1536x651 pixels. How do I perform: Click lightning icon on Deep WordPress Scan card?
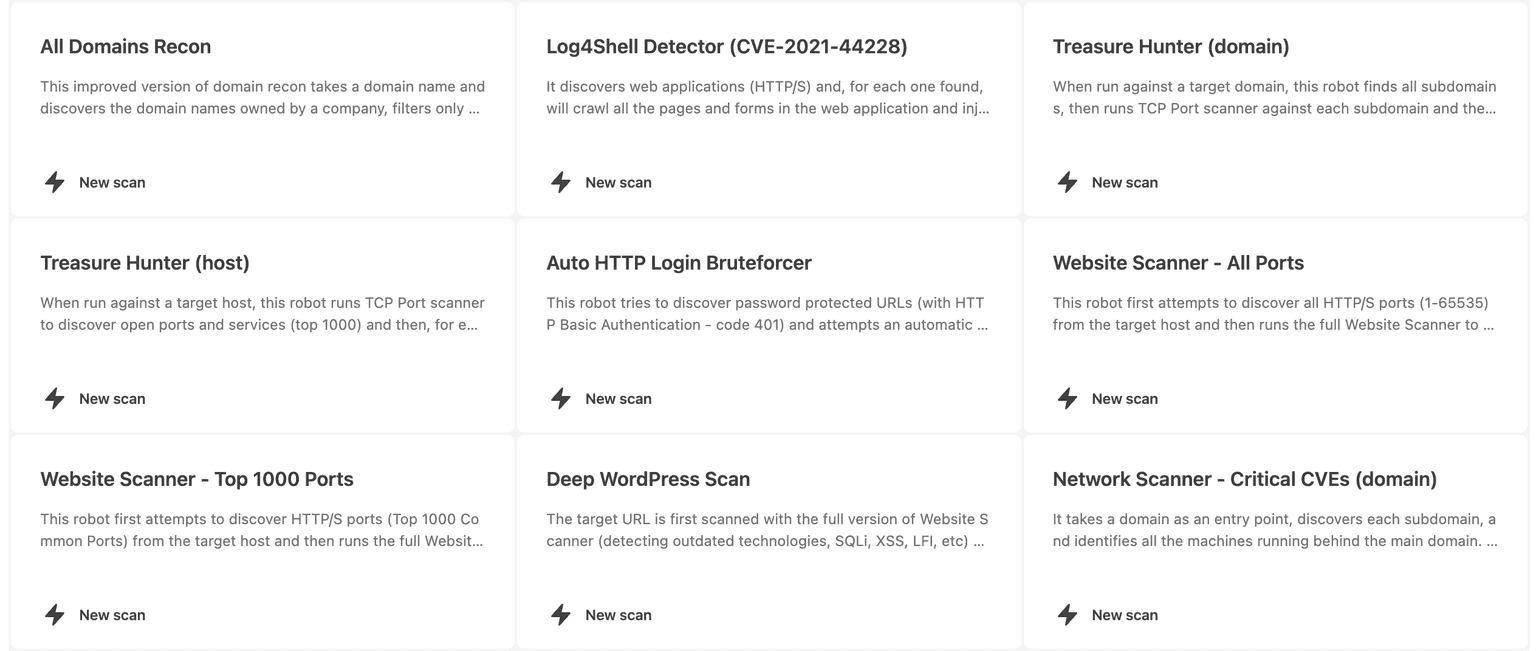(561, 614)
